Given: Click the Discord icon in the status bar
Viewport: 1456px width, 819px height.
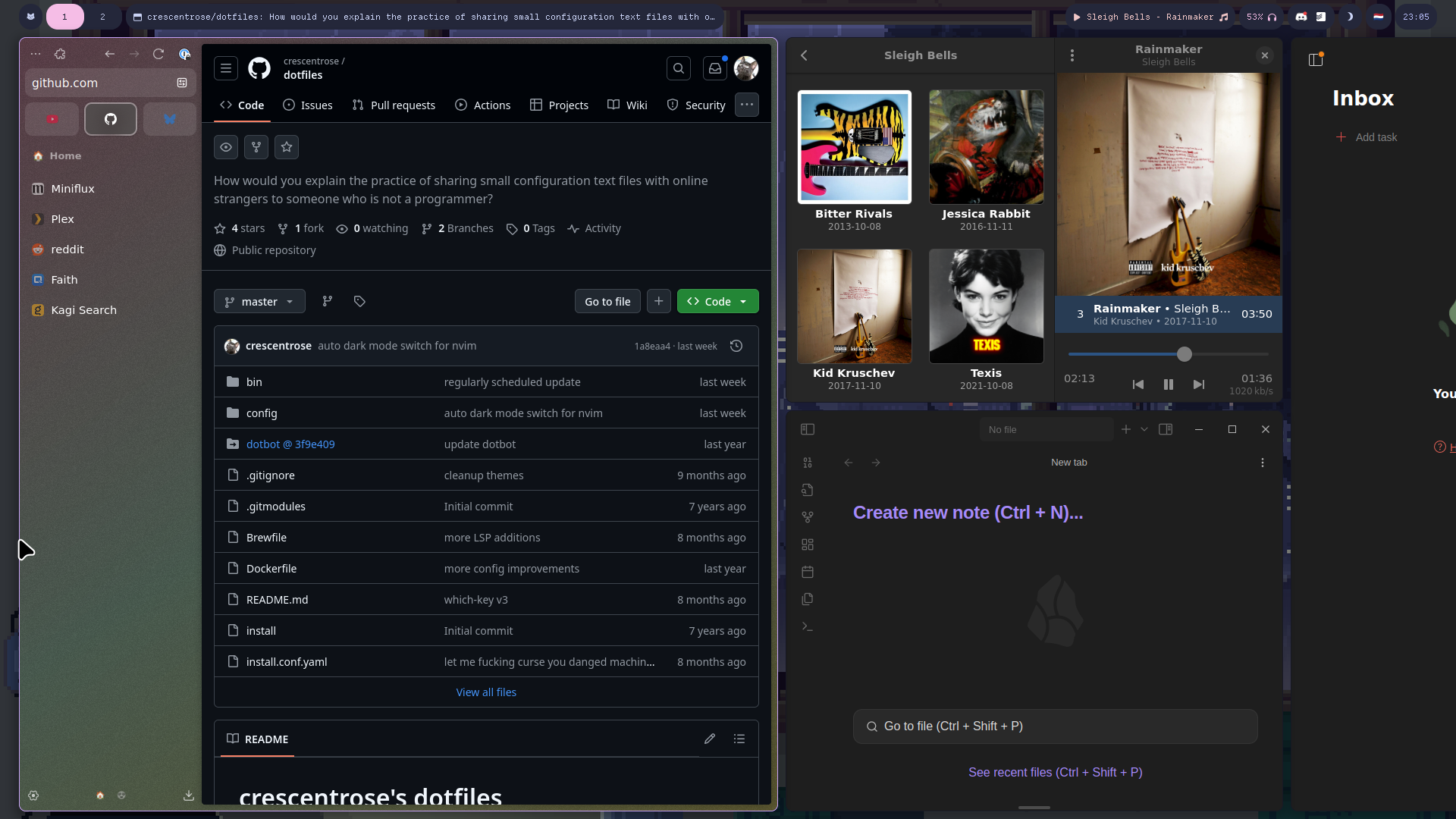Looking at the screenshot, I should point(1301,15).
